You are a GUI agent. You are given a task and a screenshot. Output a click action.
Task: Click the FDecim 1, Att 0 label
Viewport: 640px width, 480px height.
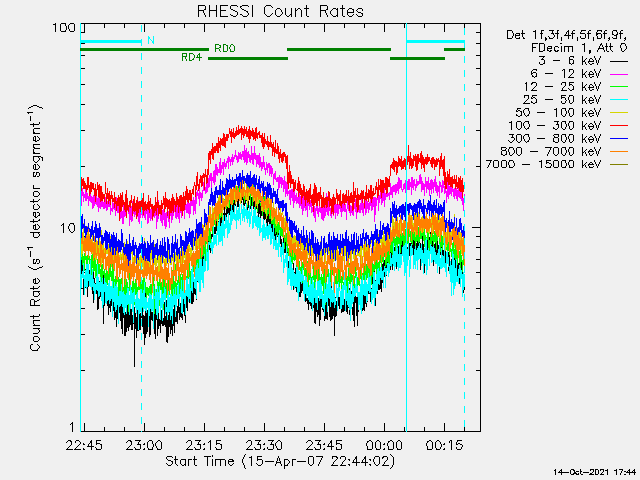(579, 48)
